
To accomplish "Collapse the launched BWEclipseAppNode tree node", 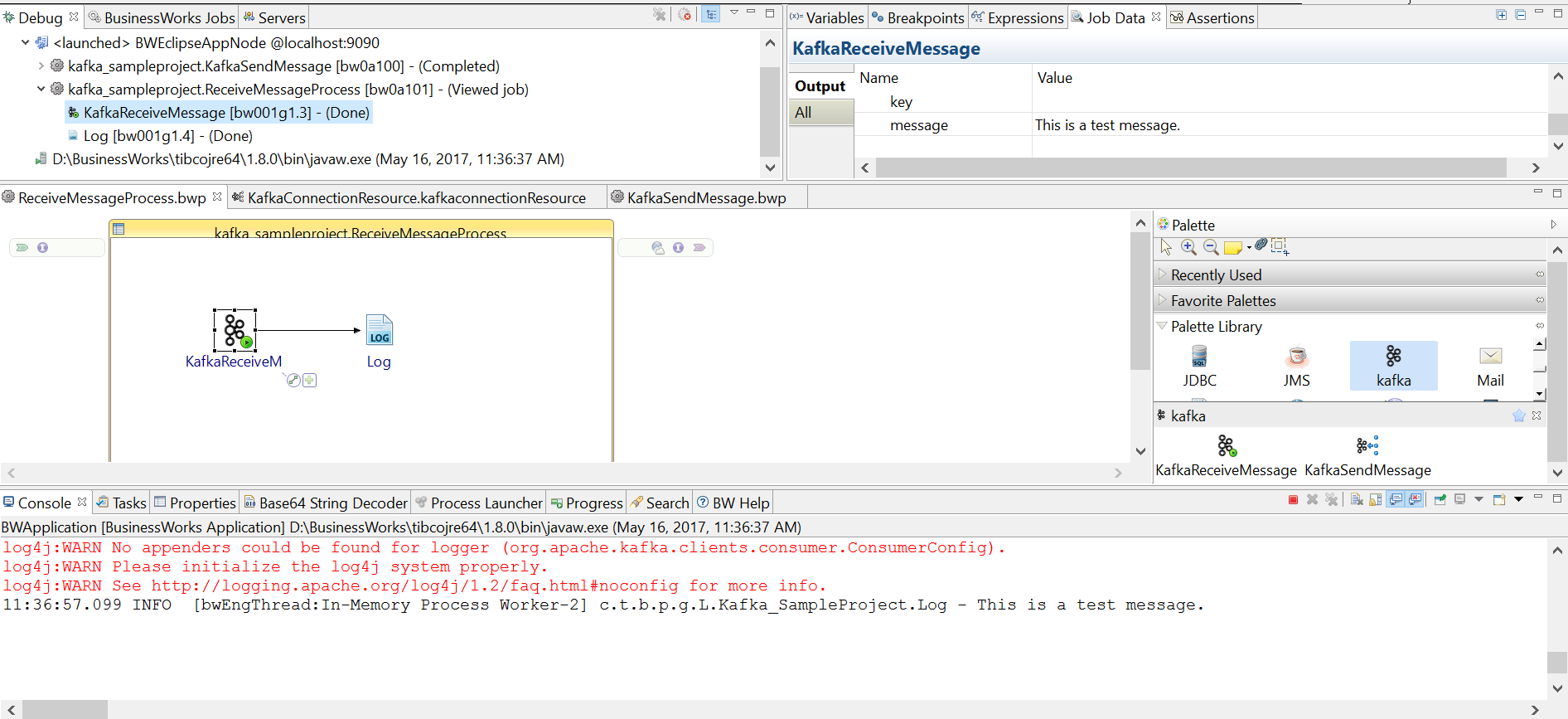I will (x=25, y=42).
